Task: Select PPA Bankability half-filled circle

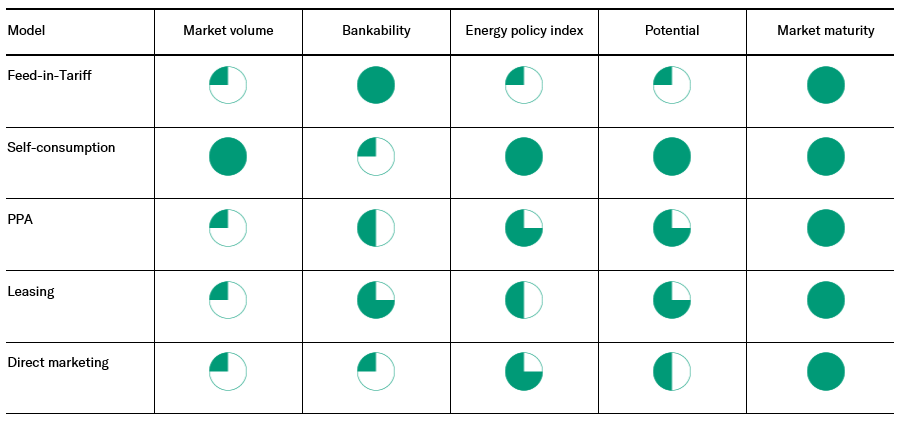Action: coord(376,228)
